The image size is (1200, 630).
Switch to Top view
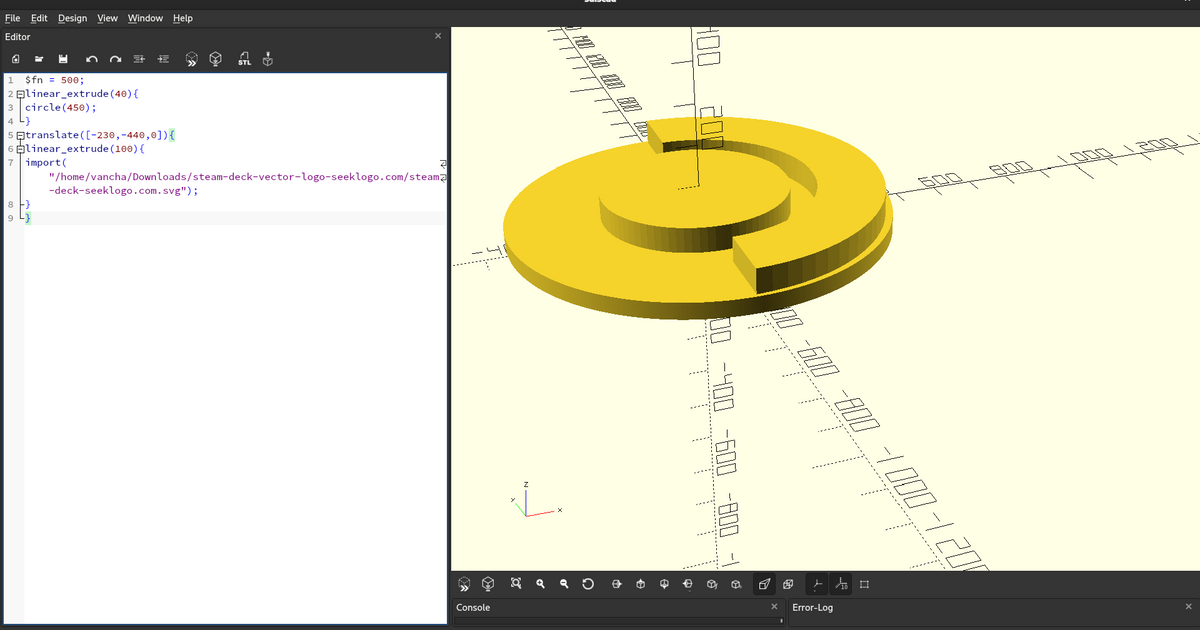tap(640, 583)
